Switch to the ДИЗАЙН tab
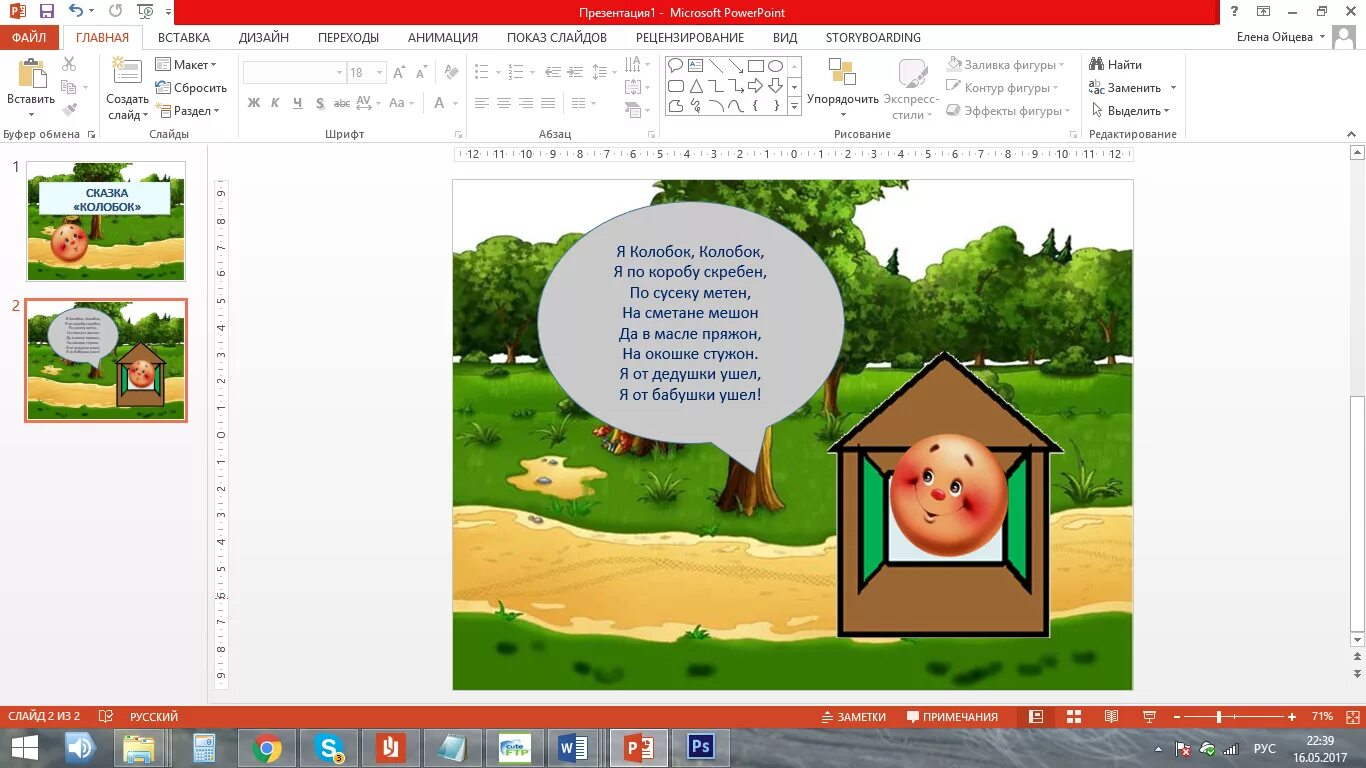Screen dimensions: 1366x768 (264, 37)
